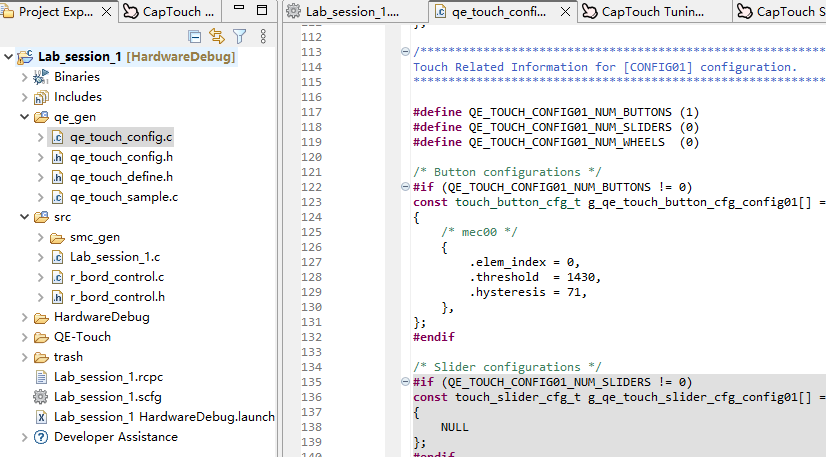Fold #if block at line 122

coord(405,186)
